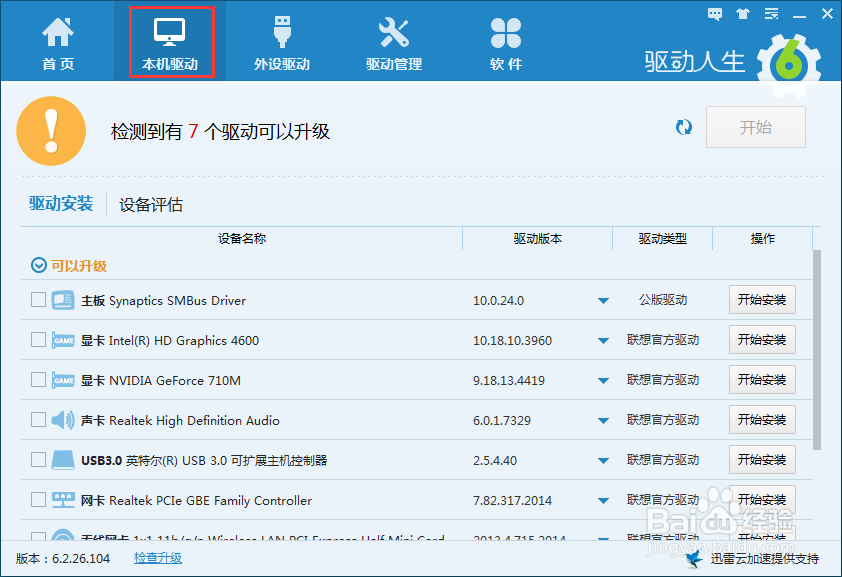Click the feedback chat icon in title bar
Screen dimensions: 842x577
(x=714, y=14)
